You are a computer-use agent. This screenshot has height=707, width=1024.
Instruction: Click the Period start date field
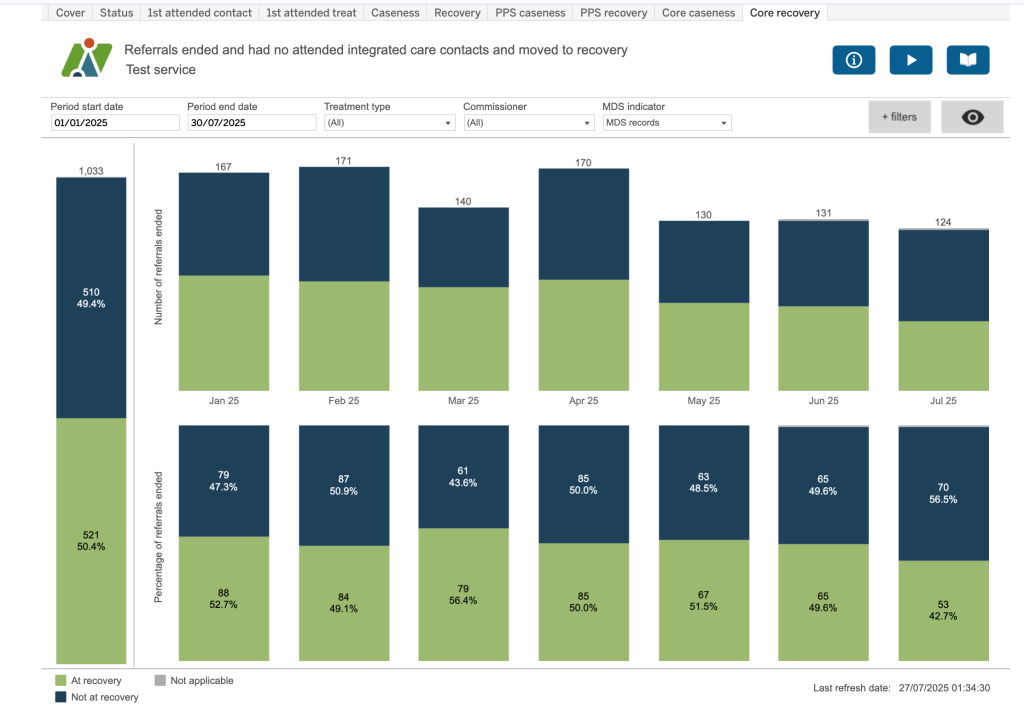tap(115, 123)
